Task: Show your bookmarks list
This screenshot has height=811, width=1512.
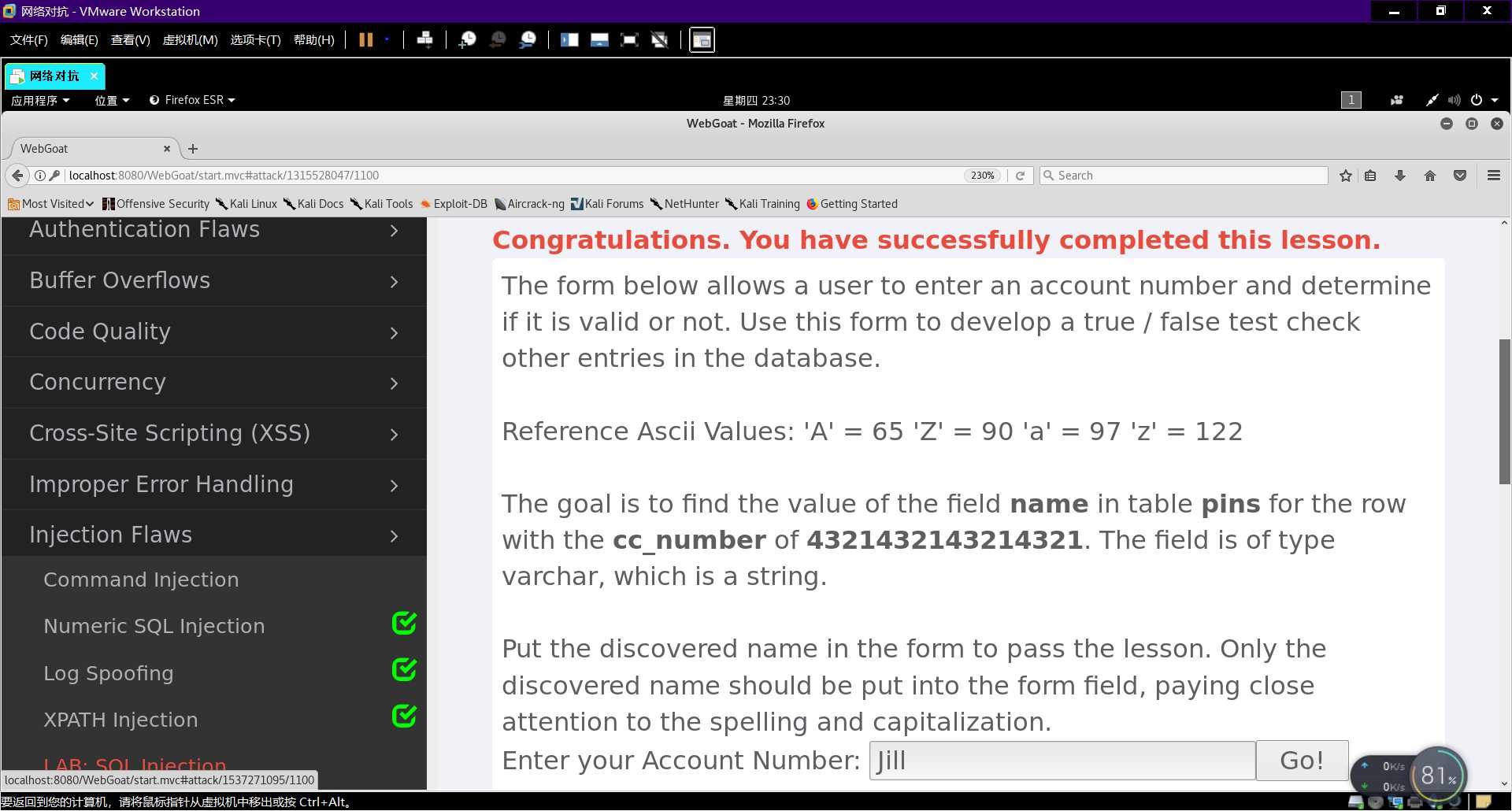Action: coord(1370,175)
